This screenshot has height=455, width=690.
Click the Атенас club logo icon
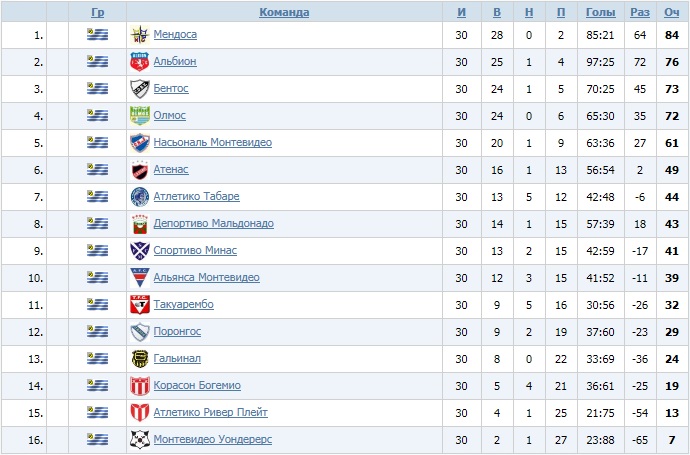139,170
